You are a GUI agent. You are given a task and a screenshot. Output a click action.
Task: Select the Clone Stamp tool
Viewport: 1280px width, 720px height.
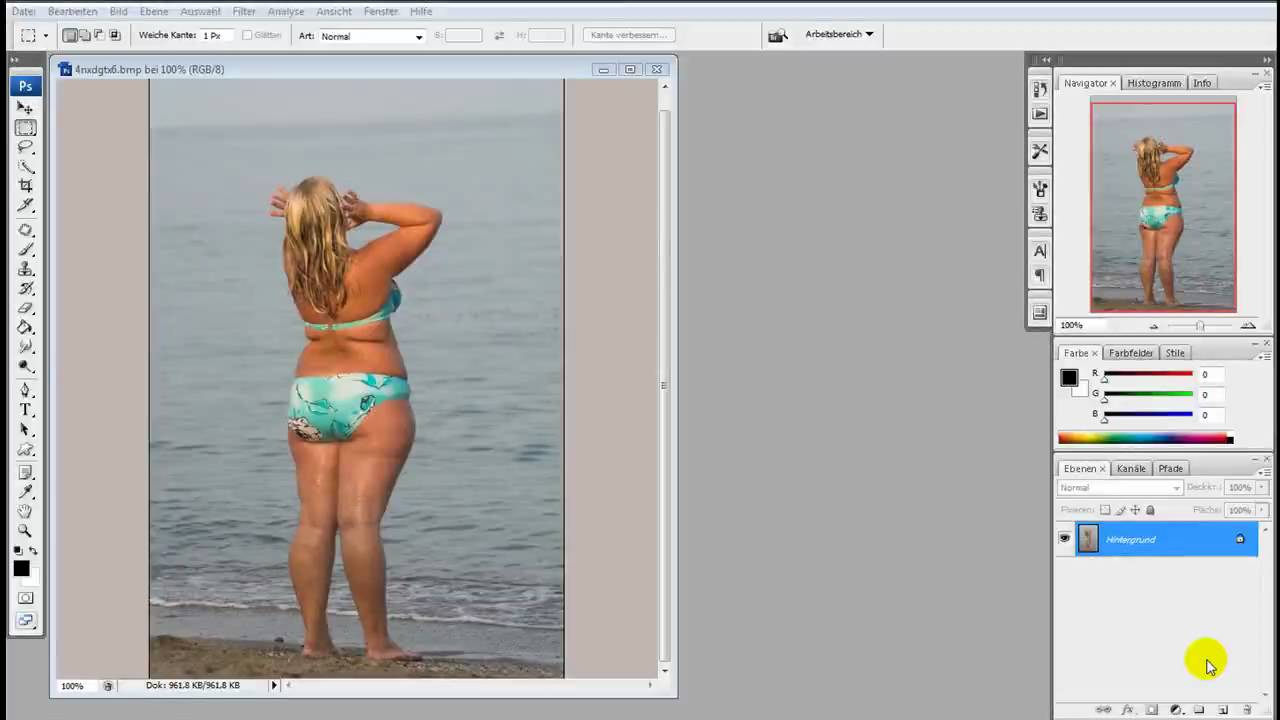coord(26,269)
